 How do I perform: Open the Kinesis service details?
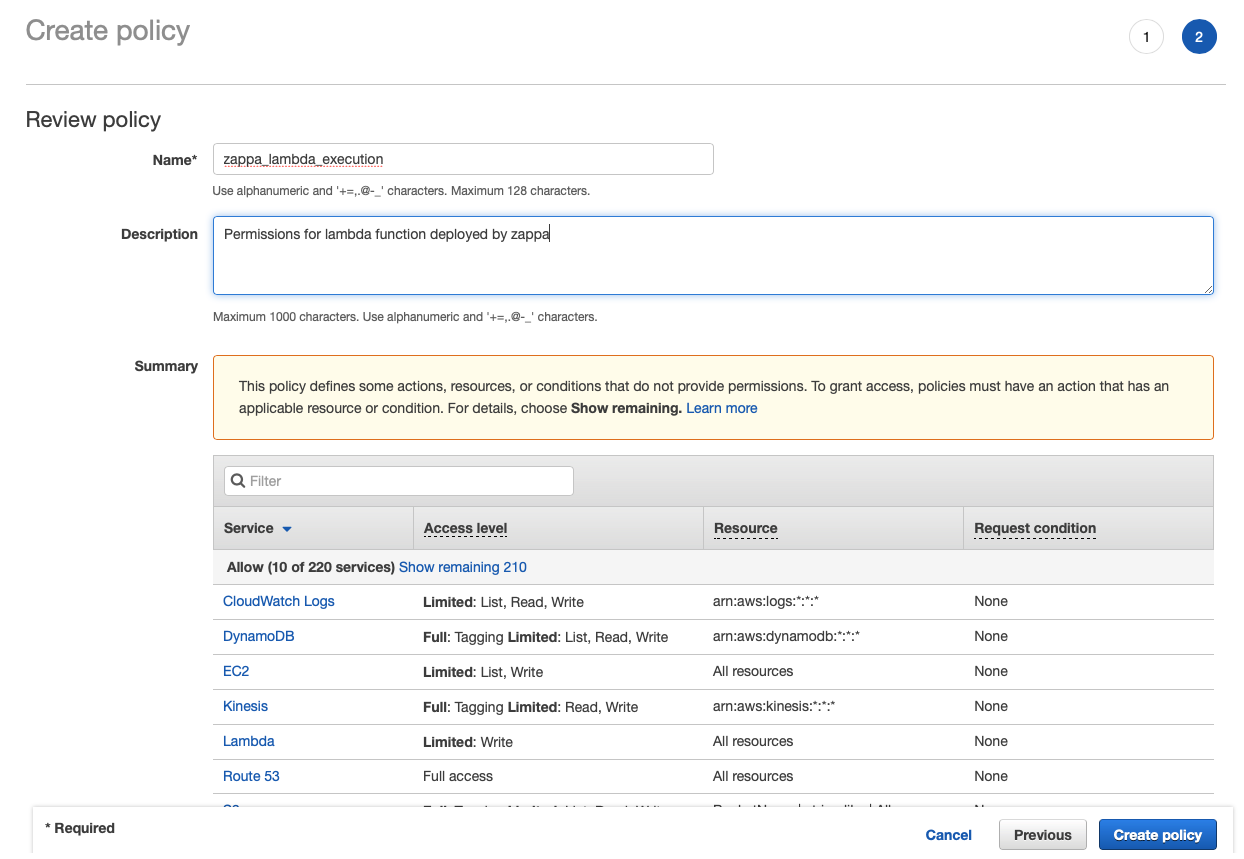coord(245,706)
